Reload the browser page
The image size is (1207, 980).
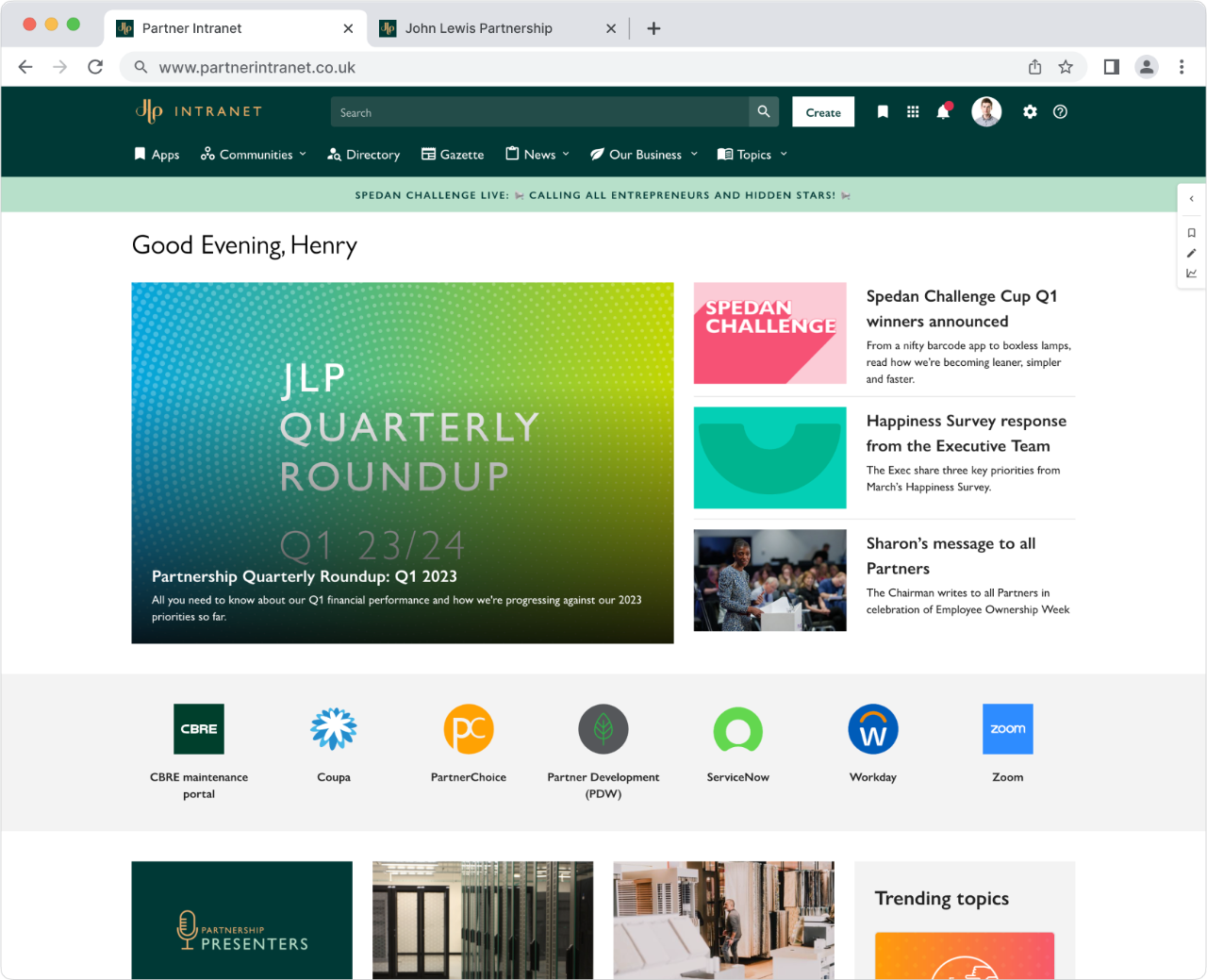pyautogui.click(x=95, y=67)
